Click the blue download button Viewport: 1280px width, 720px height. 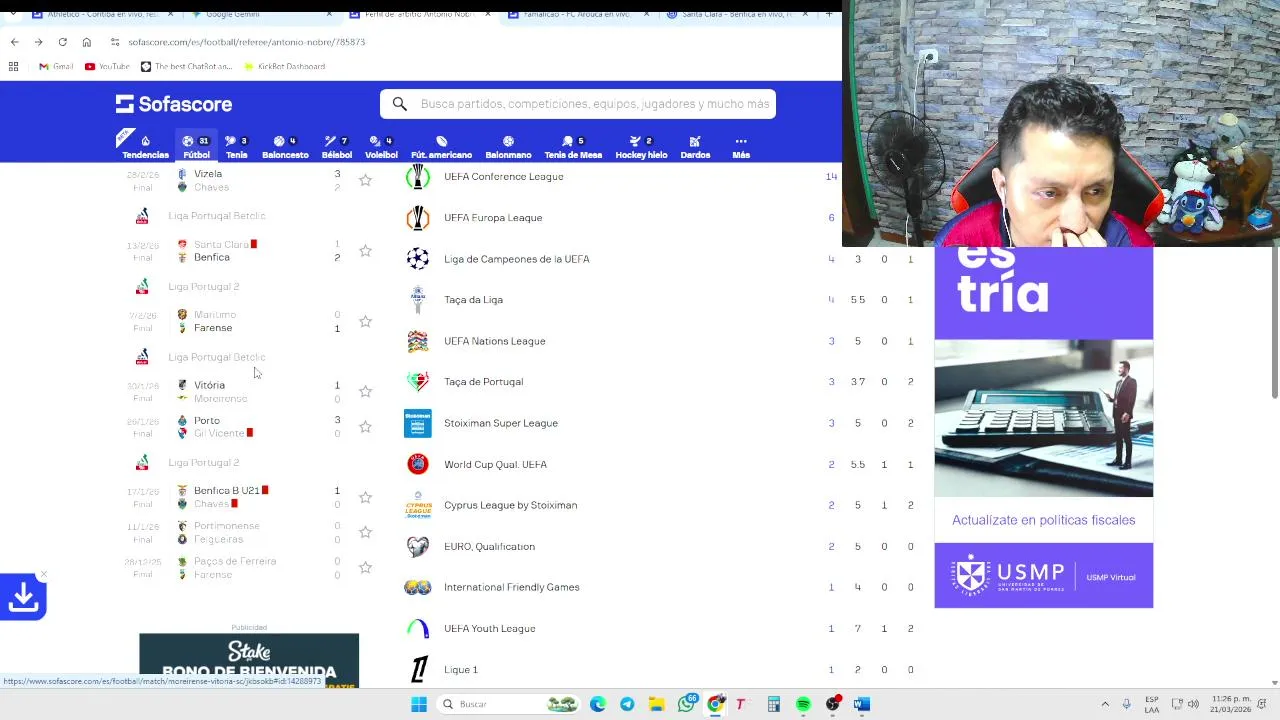click(23, 597)
